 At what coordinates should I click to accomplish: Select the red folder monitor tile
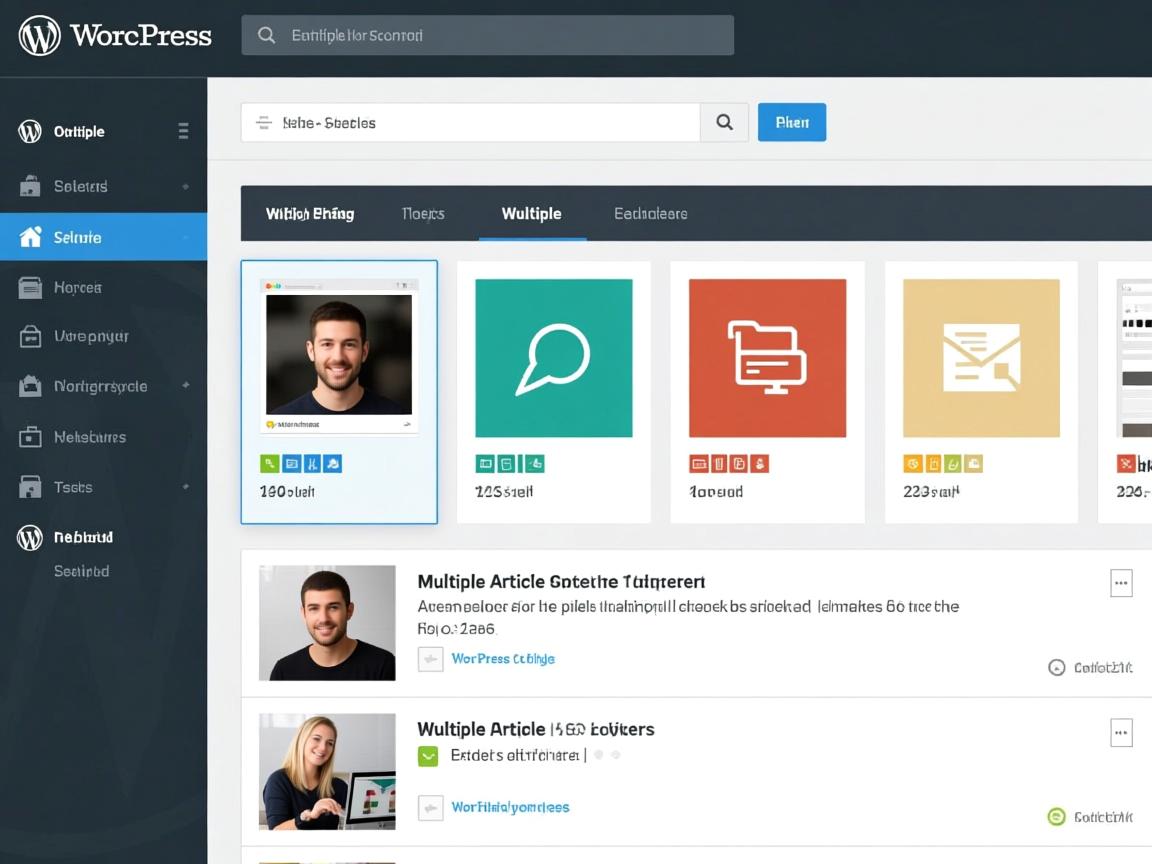(767, 358)
